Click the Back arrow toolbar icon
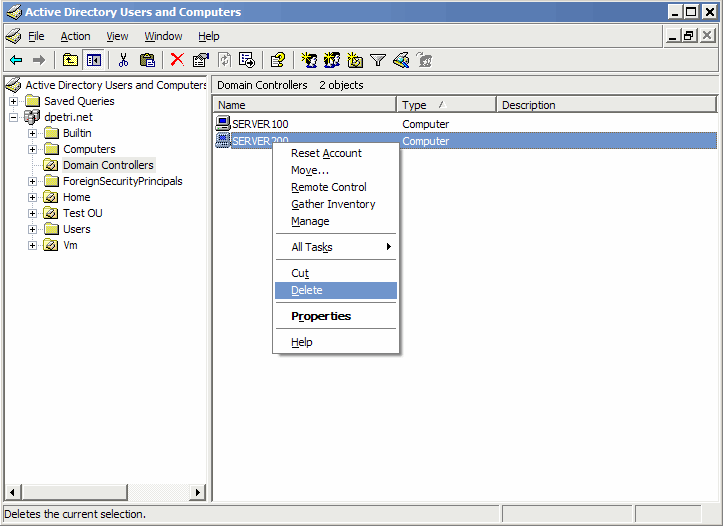The width and height of the screenshot is (723, 526). 16,60
